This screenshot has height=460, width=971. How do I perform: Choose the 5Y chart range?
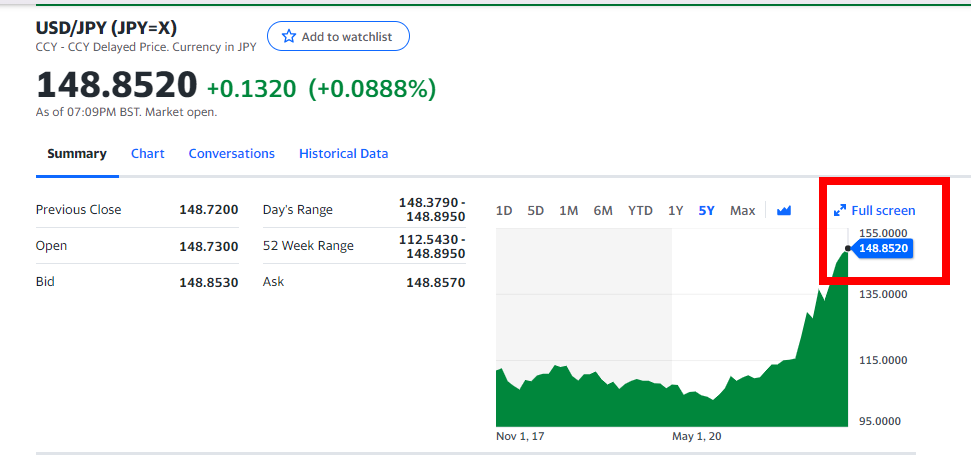pyautogui.click(x=707, y=210)
